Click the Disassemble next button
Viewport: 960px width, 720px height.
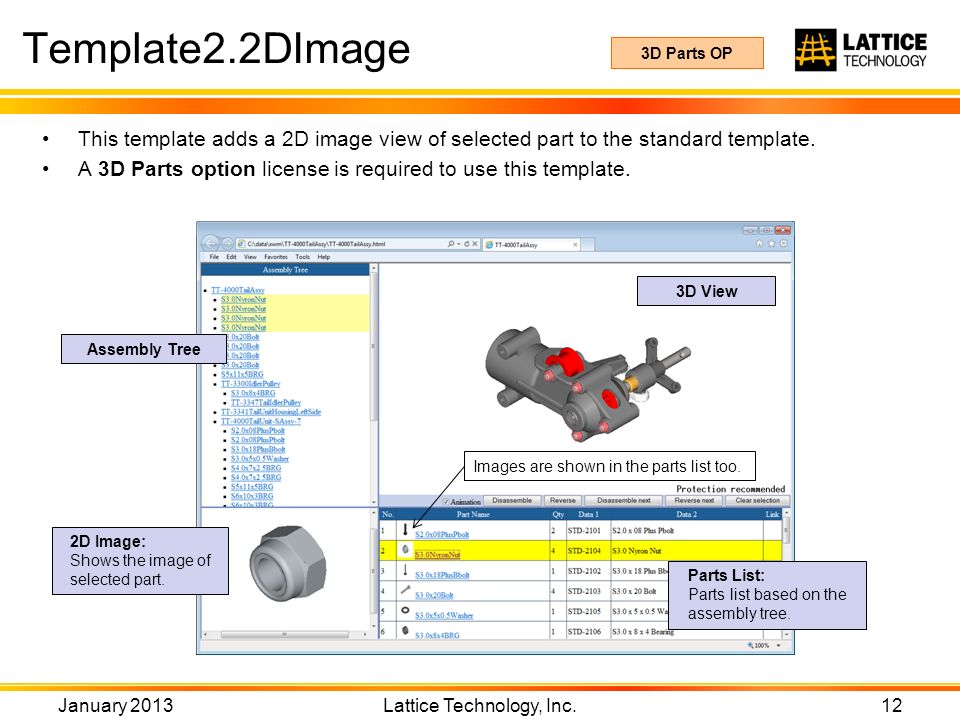[x=624, y=501]
